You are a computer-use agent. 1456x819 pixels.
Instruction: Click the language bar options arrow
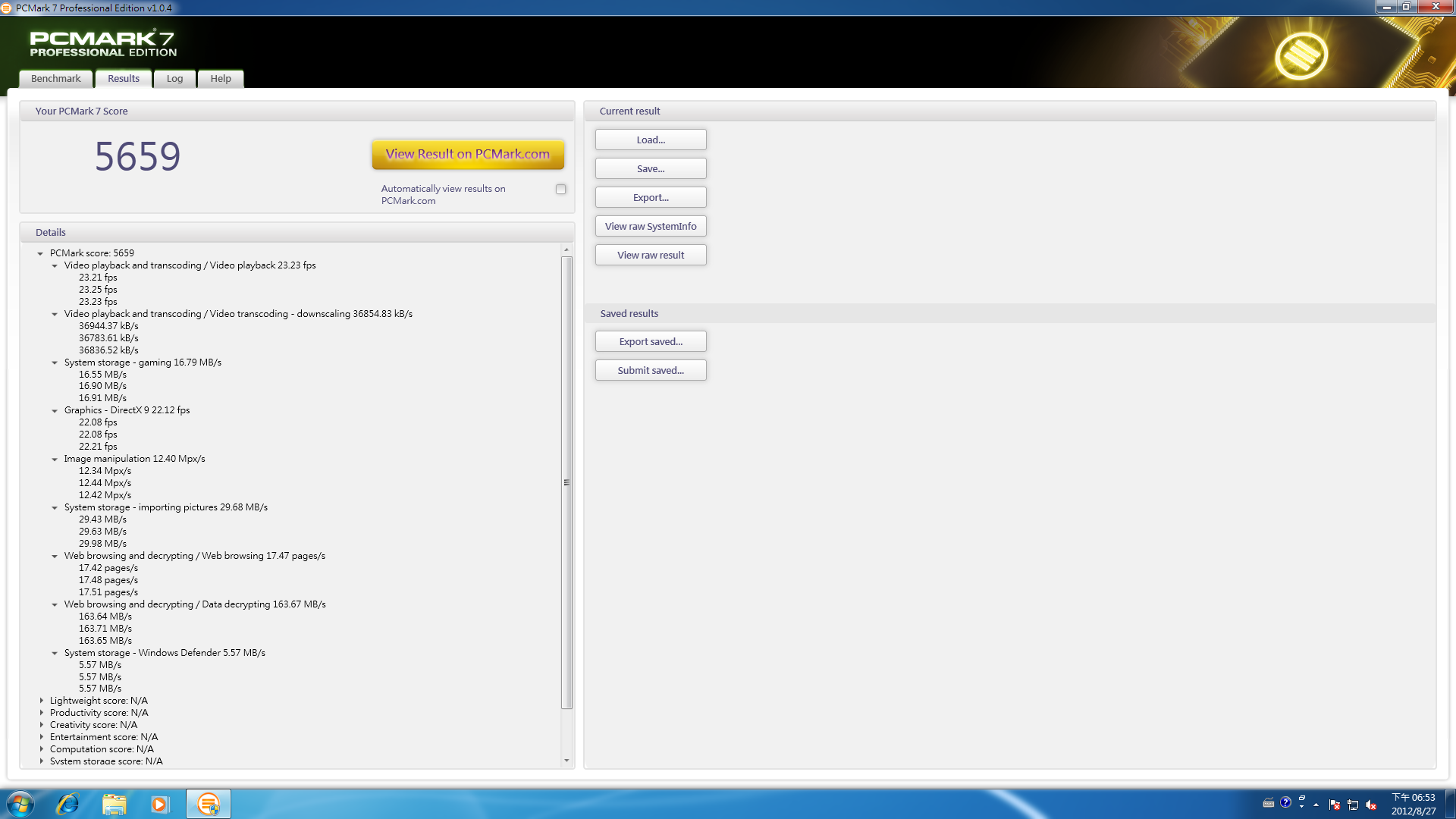point(1302,807)
